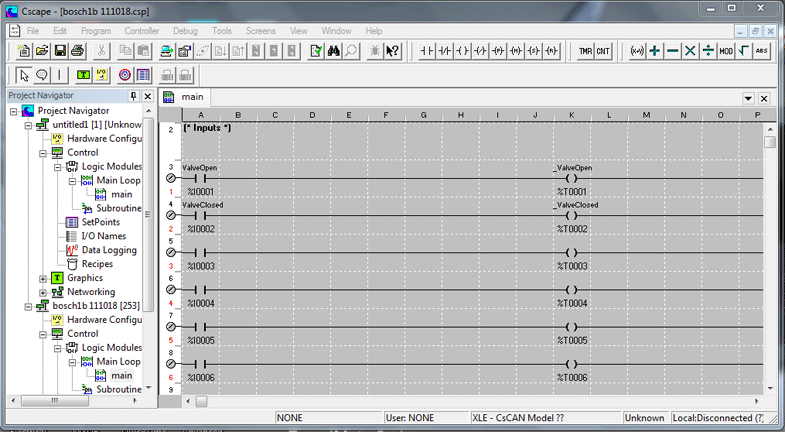Choose the ABS absolute value function

[762, 51]
